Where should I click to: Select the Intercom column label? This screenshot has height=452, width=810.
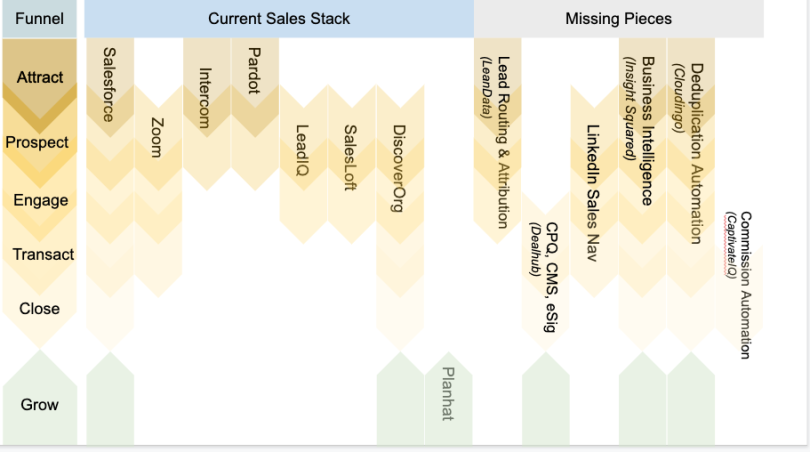(x=205, y=98)
